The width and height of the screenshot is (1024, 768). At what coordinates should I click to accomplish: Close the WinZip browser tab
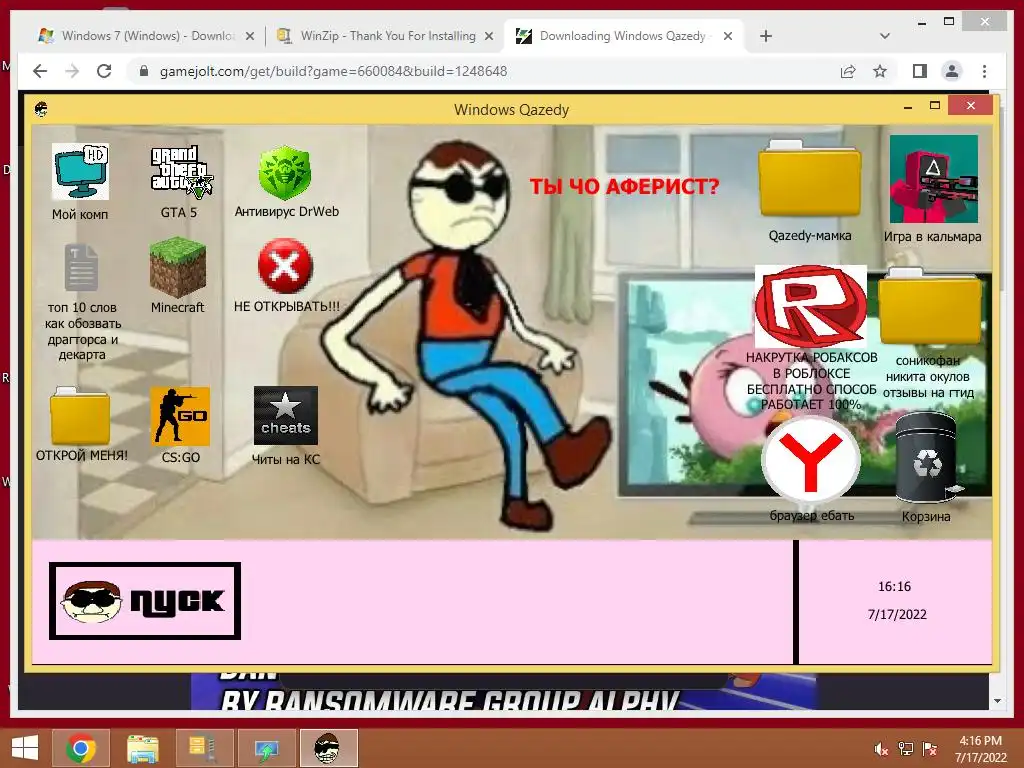[488, 37]
